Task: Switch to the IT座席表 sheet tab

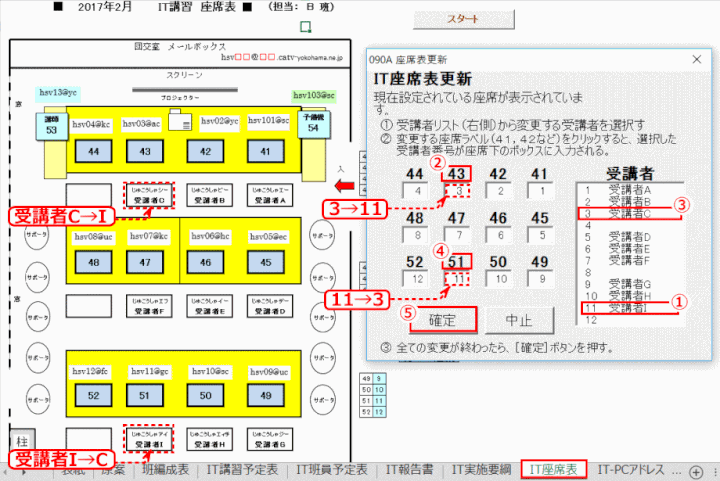Action: click(x=554, y=470)
